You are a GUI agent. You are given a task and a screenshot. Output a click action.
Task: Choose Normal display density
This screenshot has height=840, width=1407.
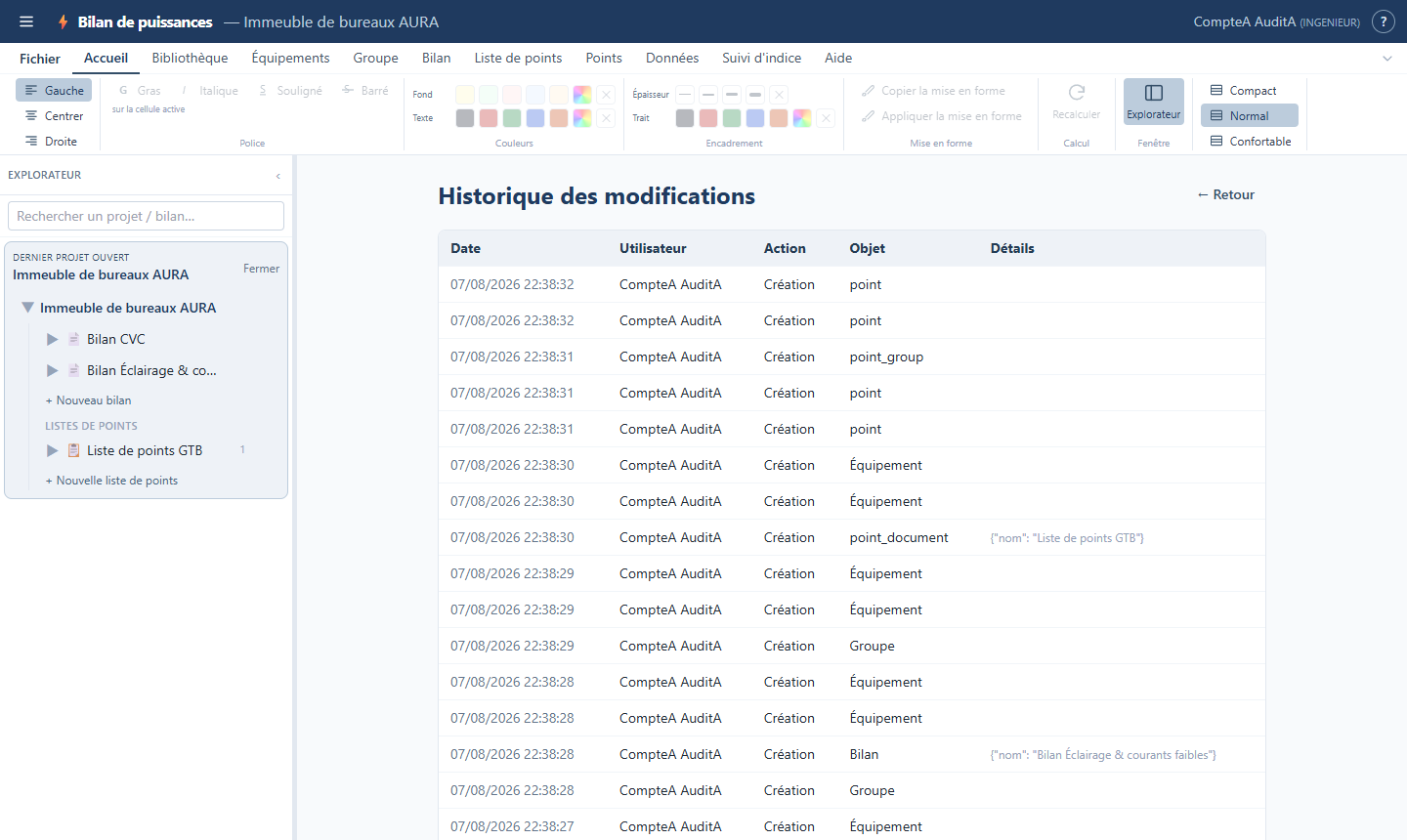point(1250,115)
